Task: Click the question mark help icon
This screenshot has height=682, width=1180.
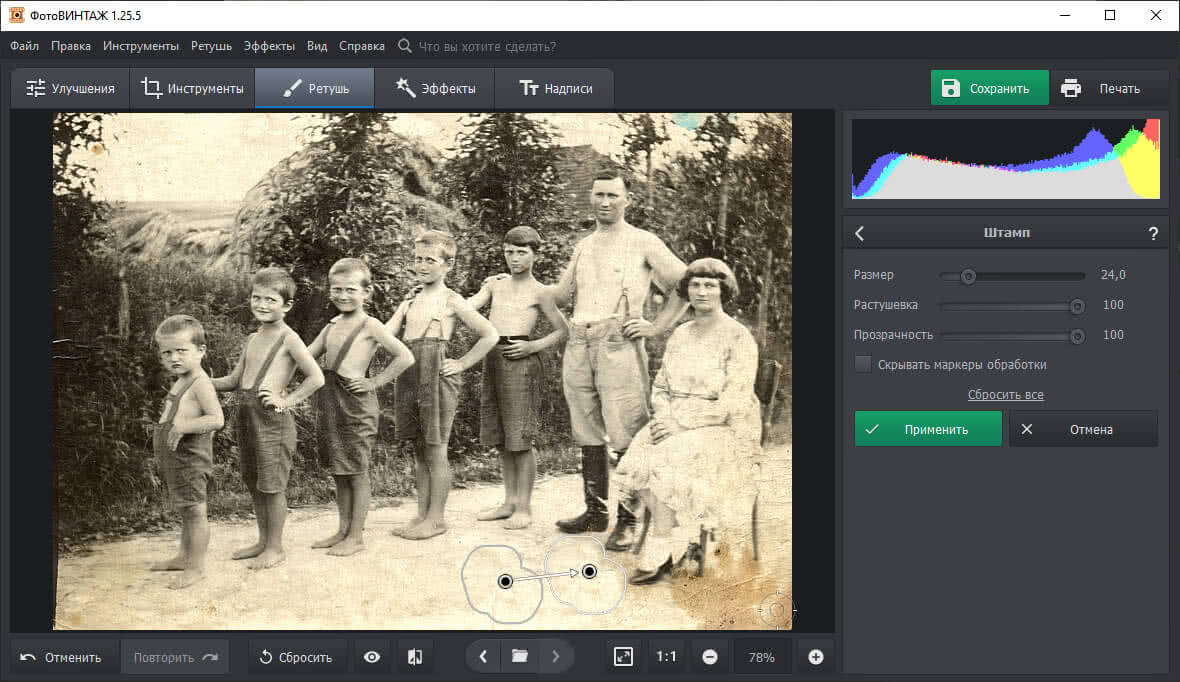Action: click(x=1153, y=233)
